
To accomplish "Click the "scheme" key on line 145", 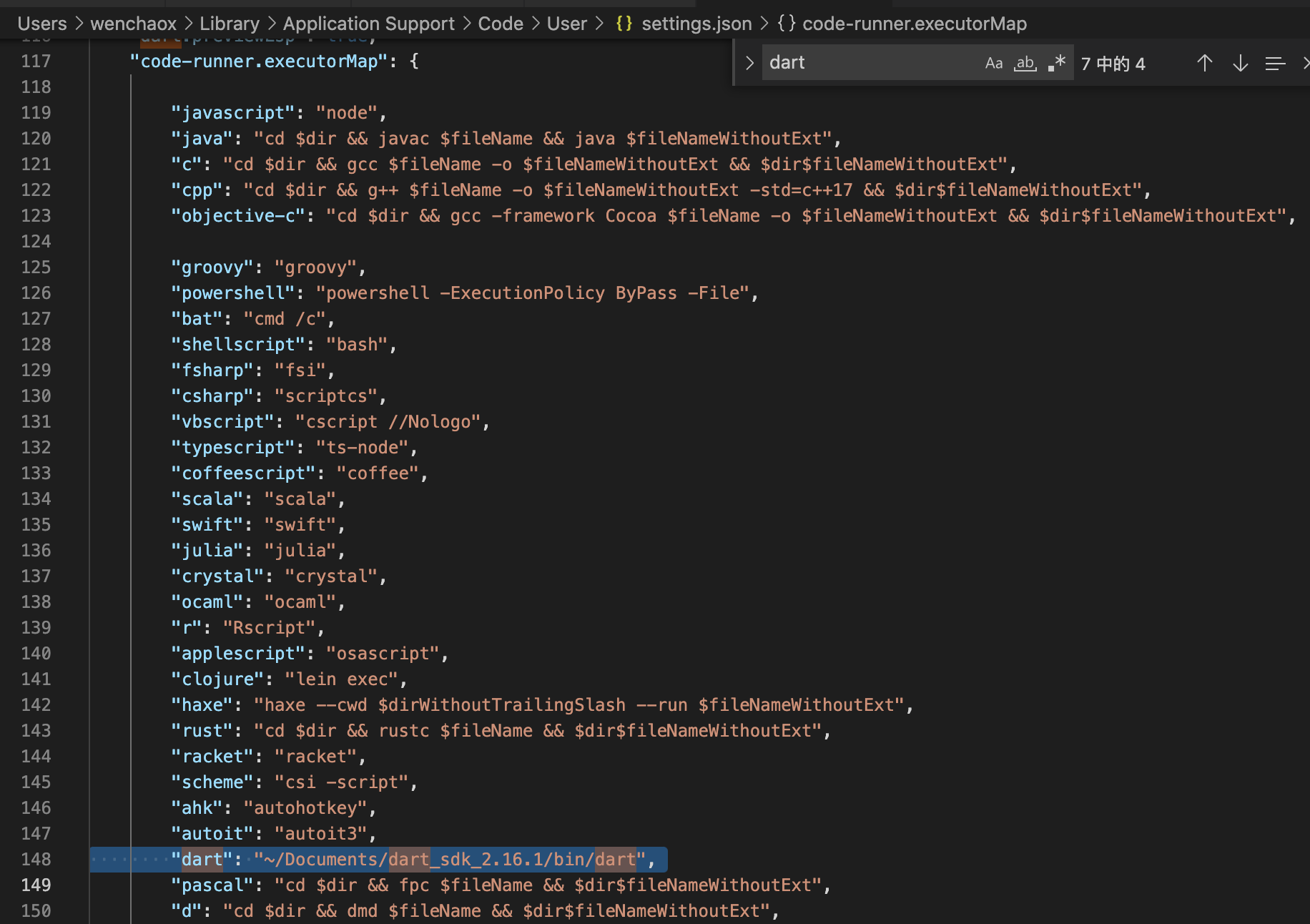I will pos(212,782).
